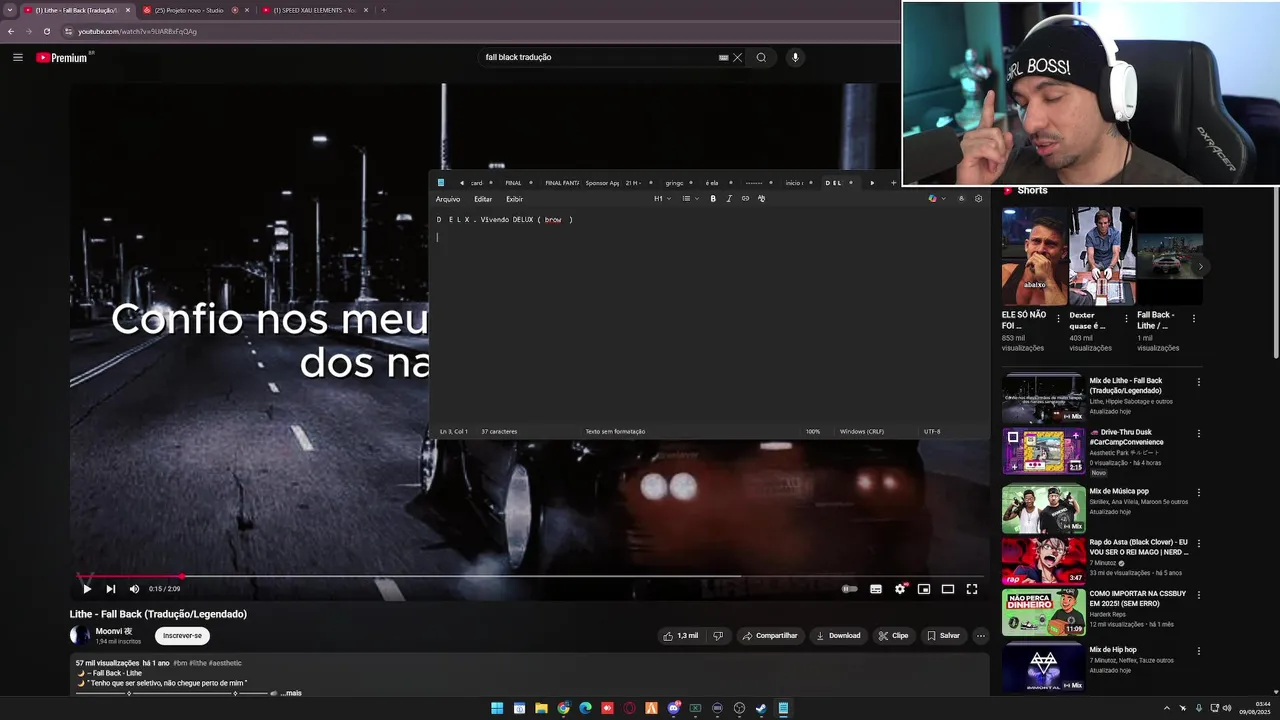
Task: Like the video with 1,3 mil likes
Action: [680, 635]
